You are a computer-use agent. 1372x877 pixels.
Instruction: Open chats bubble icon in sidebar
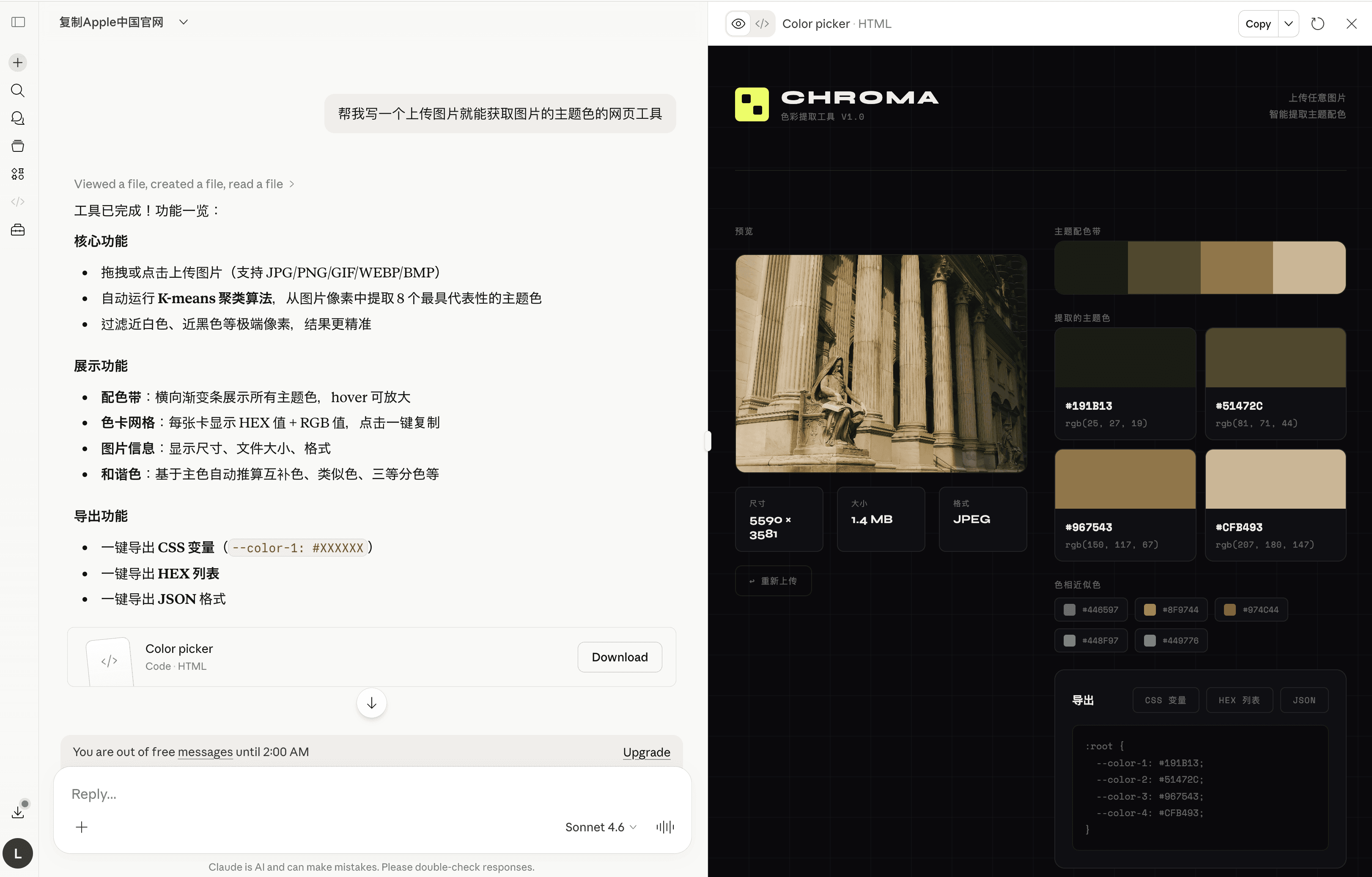[x=18, y=118]
